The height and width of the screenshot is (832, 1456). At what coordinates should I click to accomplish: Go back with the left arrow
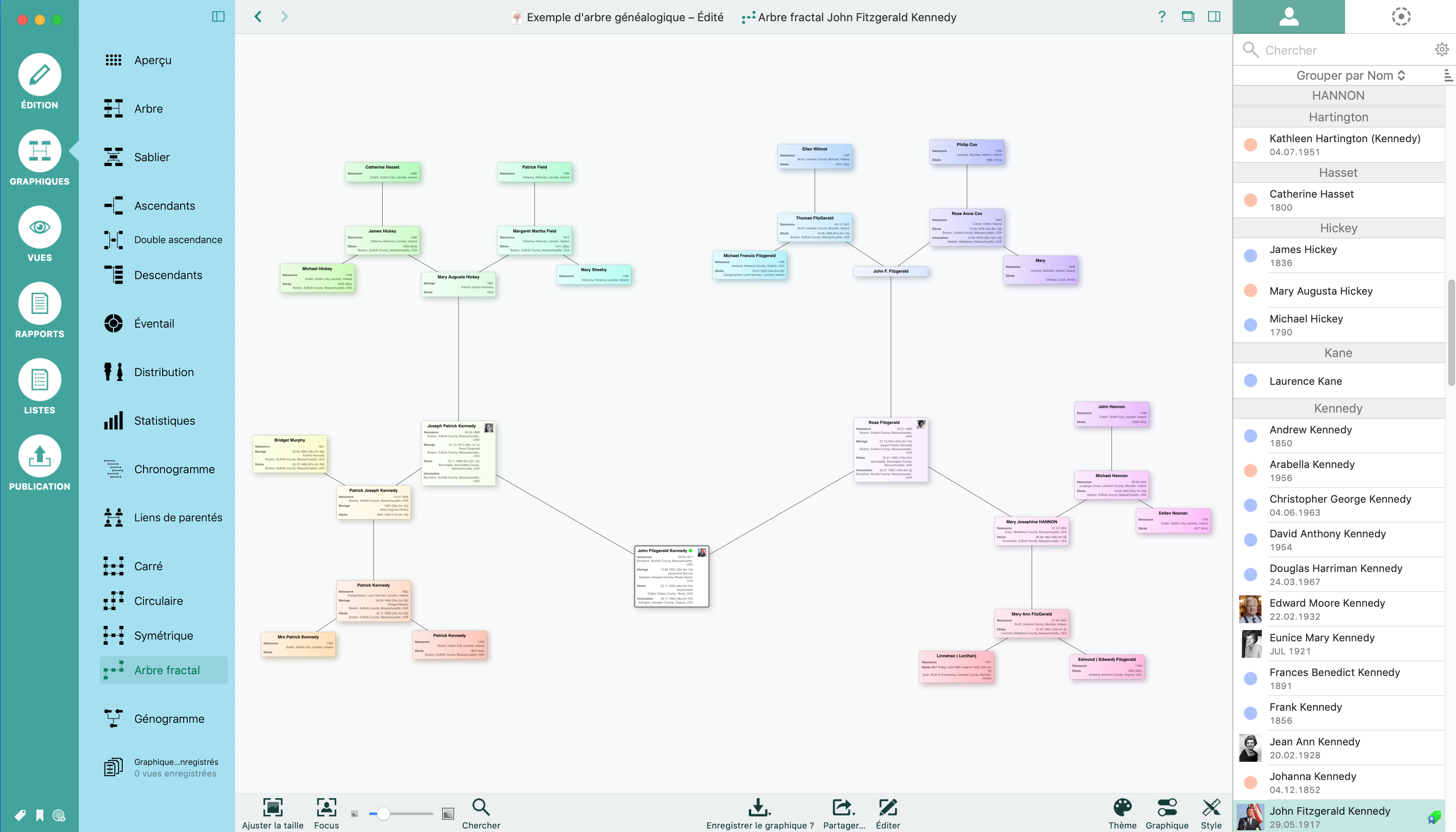coord(258,16)
